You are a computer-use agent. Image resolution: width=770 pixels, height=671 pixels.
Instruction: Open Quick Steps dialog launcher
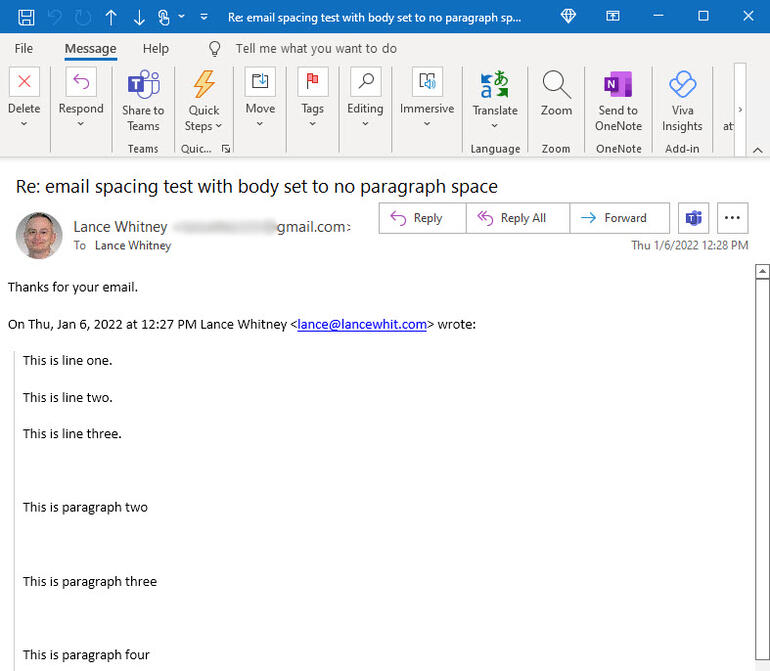[226, 148]
